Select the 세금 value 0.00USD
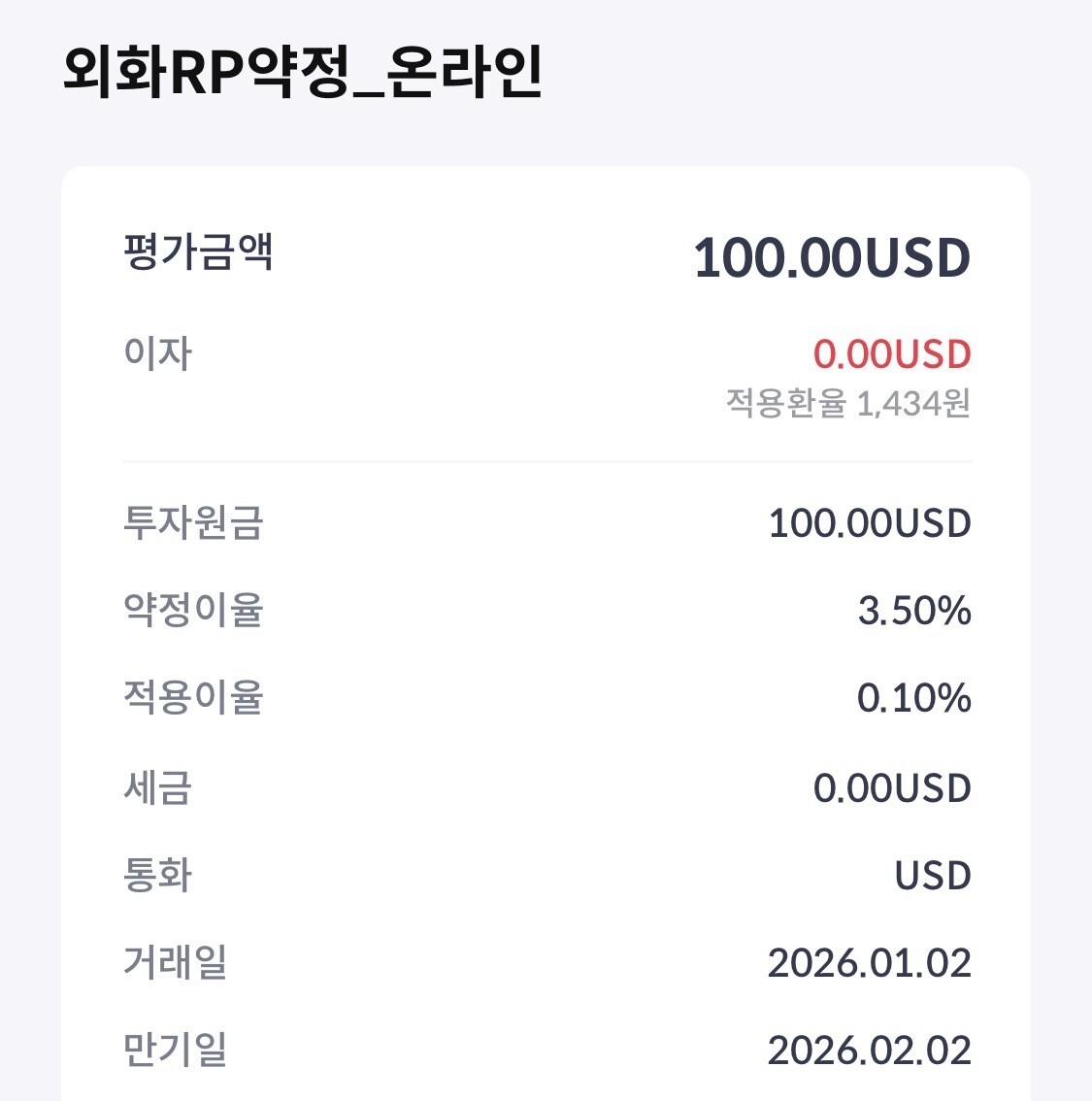The height and width of the screenshot is (1101, 1092). [892, 788]
